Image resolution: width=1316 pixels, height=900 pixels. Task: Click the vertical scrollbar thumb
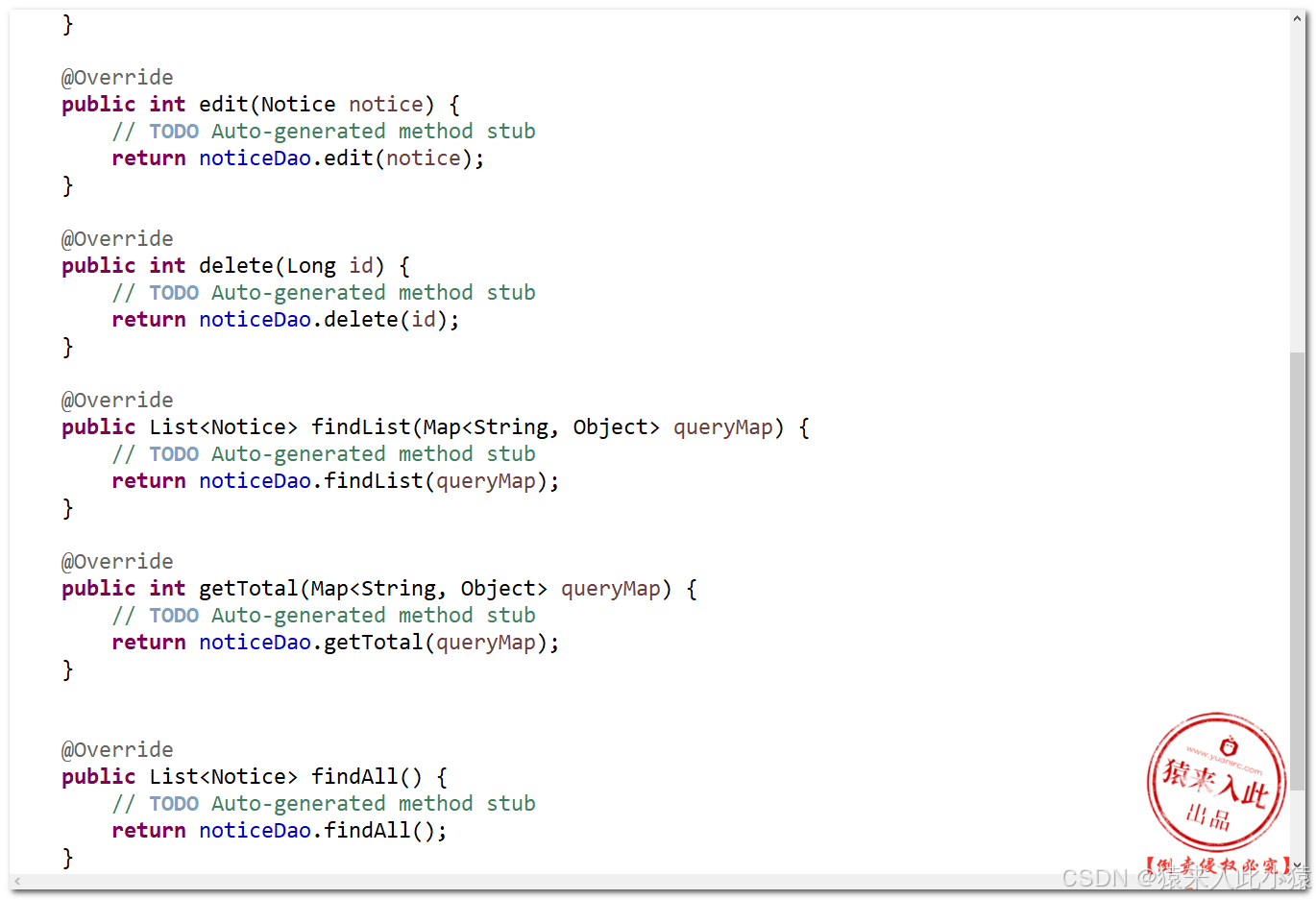click(1298, 572)
